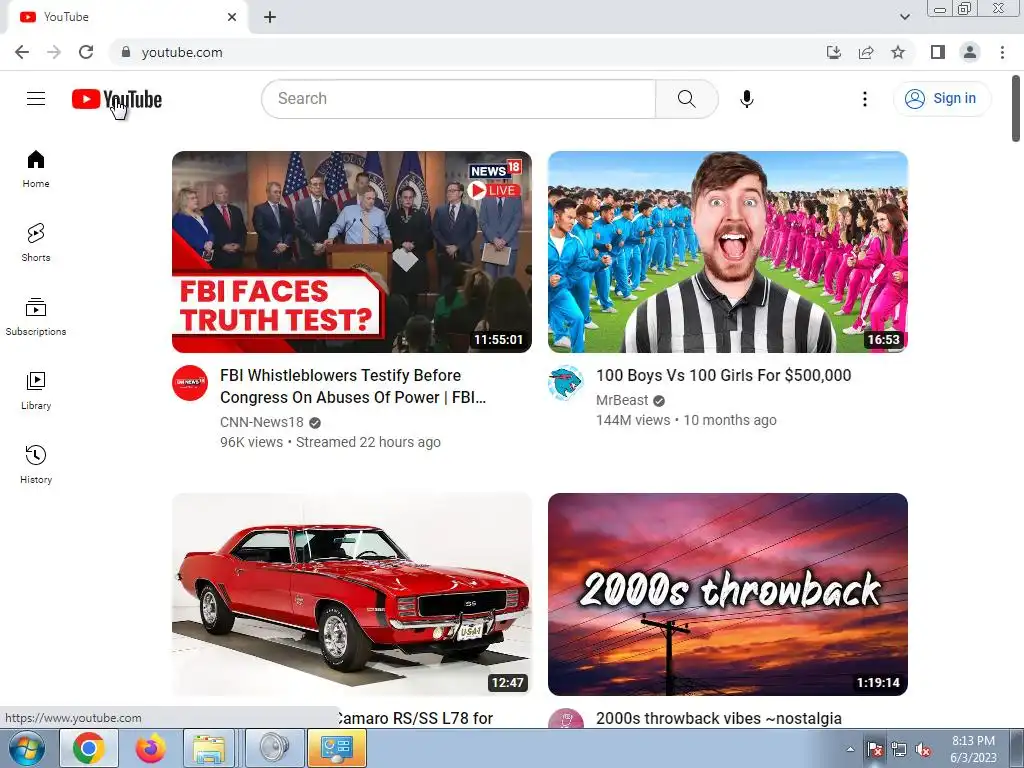Viewport: 1024px width, 768px height.
Task: Visit MrBeast channel name link
Action: coord(622,400)
